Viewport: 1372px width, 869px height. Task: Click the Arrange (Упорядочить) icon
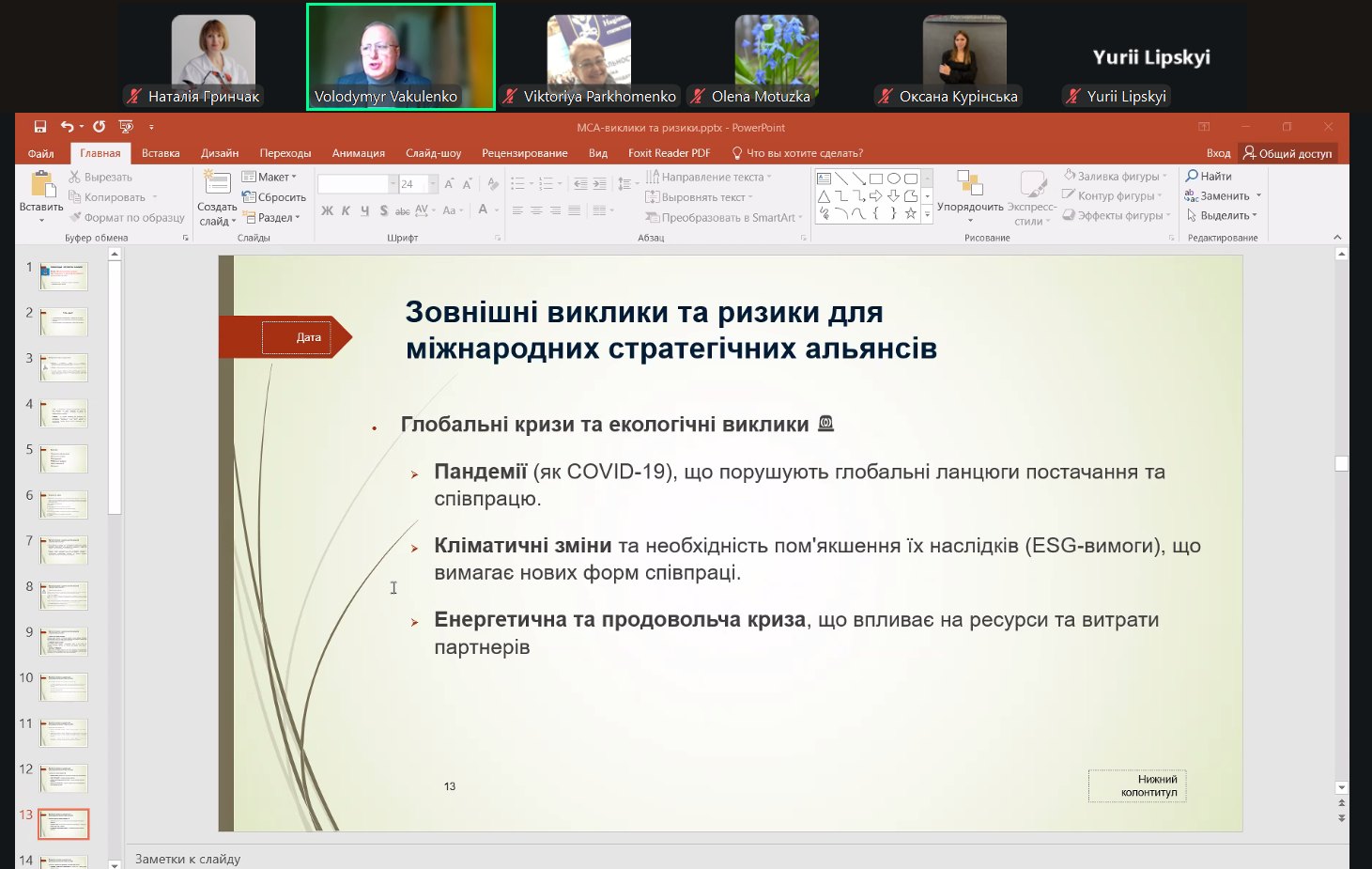969,184
